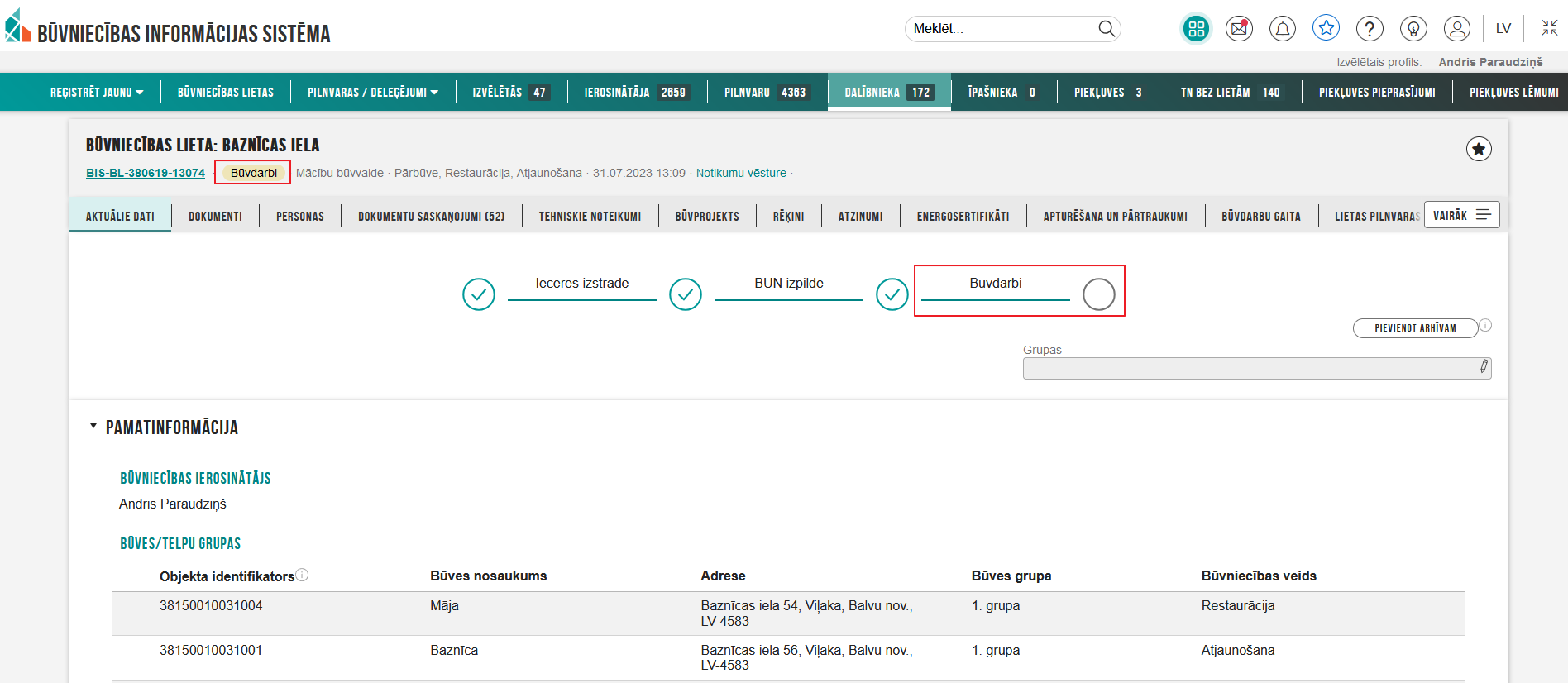Image resolution: width=1568 pixels, height=683 pixels.
Task: Open case link BIS-BL-380619-13074
Action: 146,173
